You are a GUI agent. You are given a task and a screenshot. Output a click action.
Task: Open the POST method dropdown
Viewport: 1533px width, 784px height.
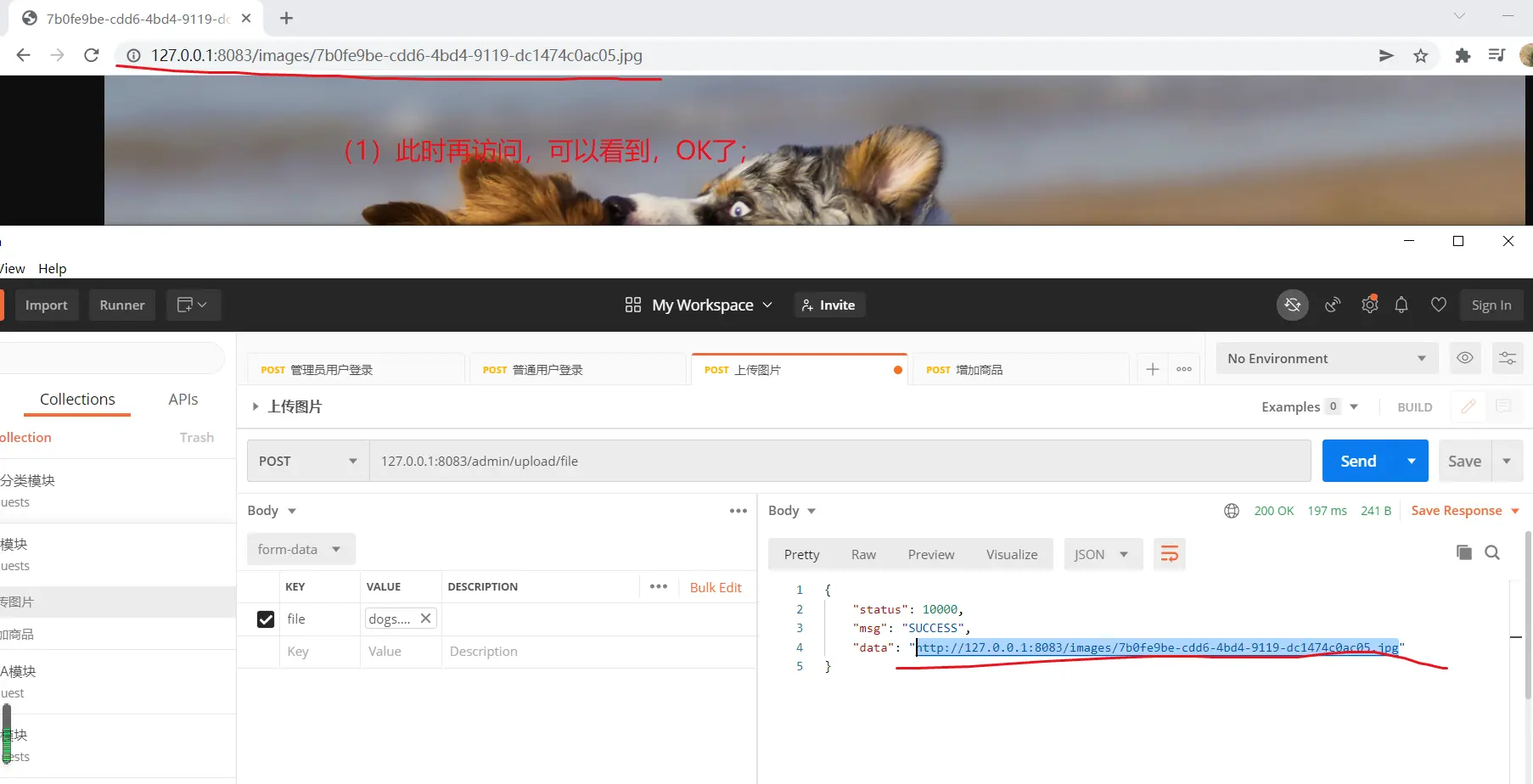[308, 461]
